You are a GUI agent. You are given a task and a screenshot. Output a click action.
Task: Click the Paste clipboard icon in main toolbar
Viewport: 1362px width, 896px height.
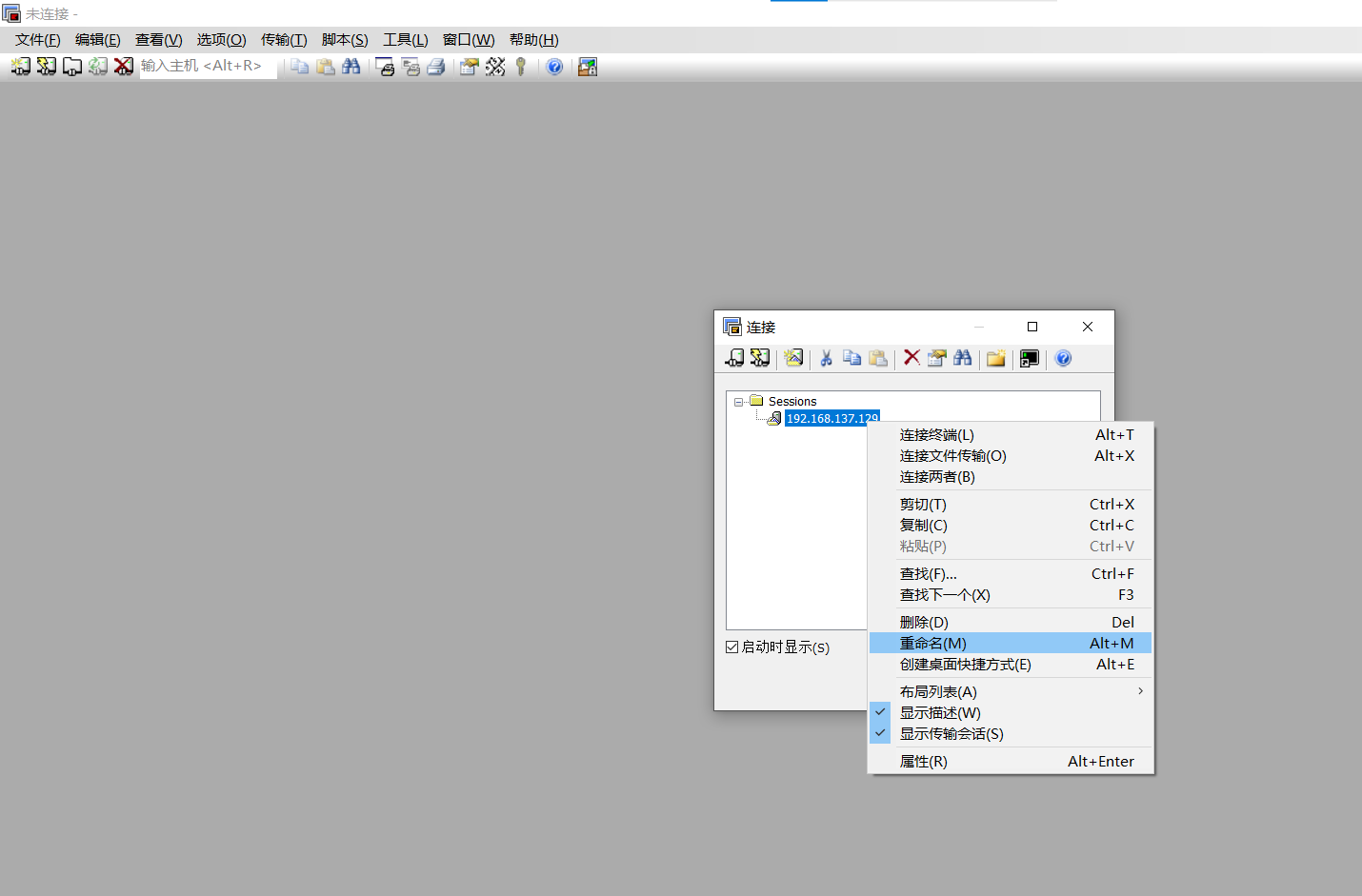(x=326, y=67)
